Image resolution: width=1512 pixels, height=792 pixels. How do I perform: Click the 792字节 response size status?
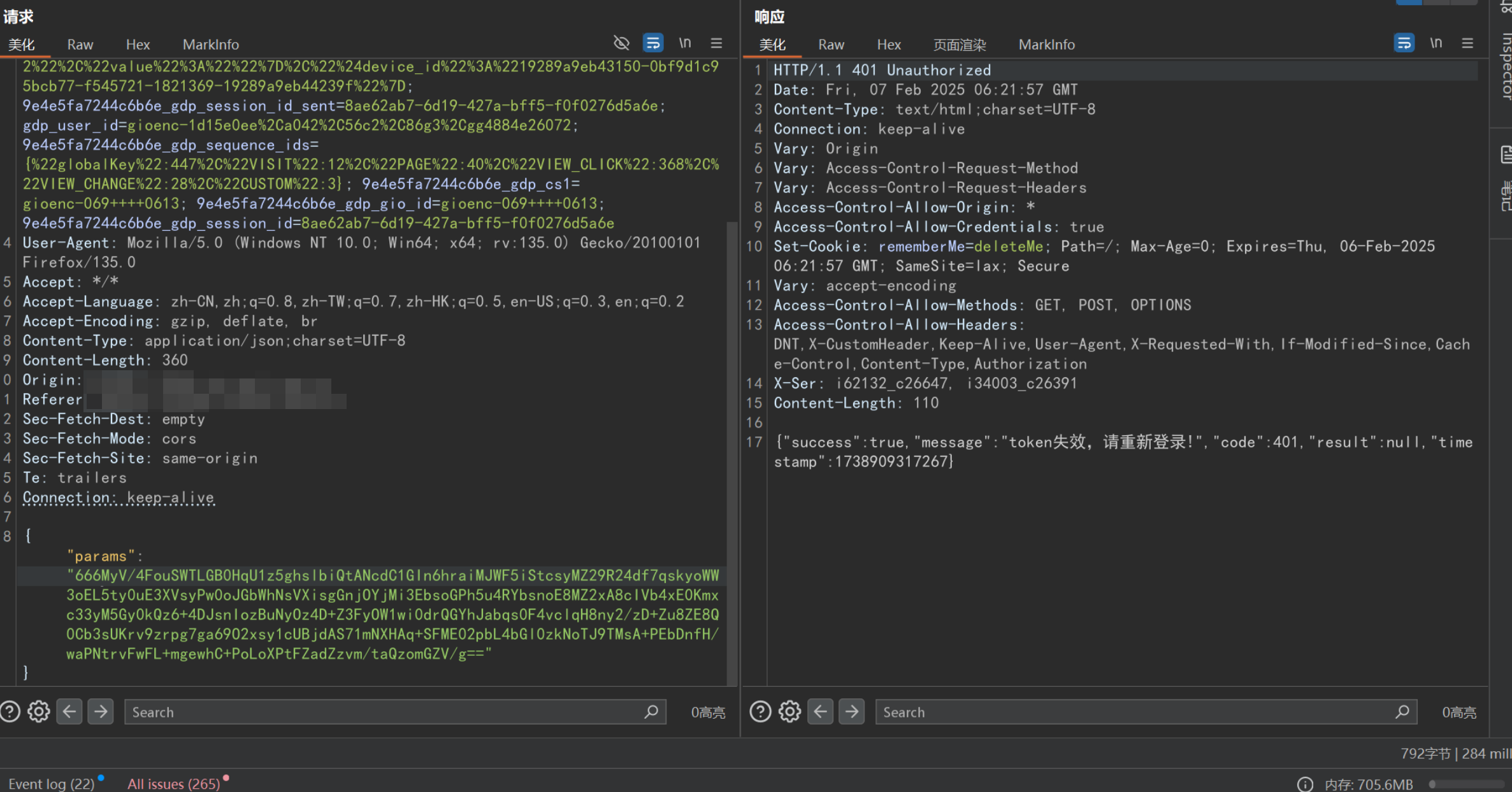[x=1425, y=754]
